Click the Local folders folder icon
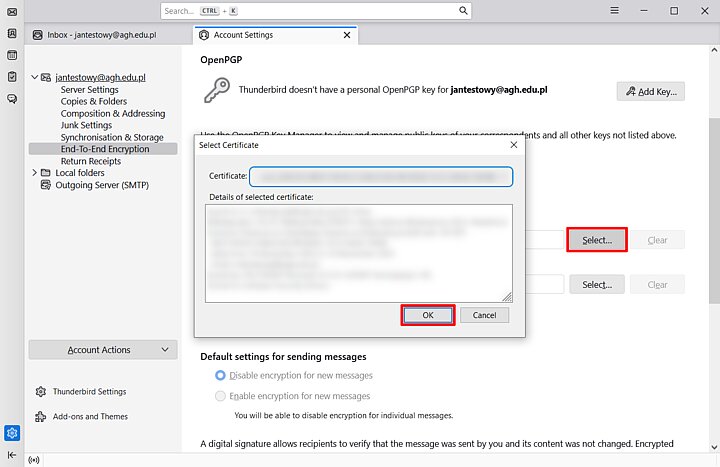 (45, 173)
